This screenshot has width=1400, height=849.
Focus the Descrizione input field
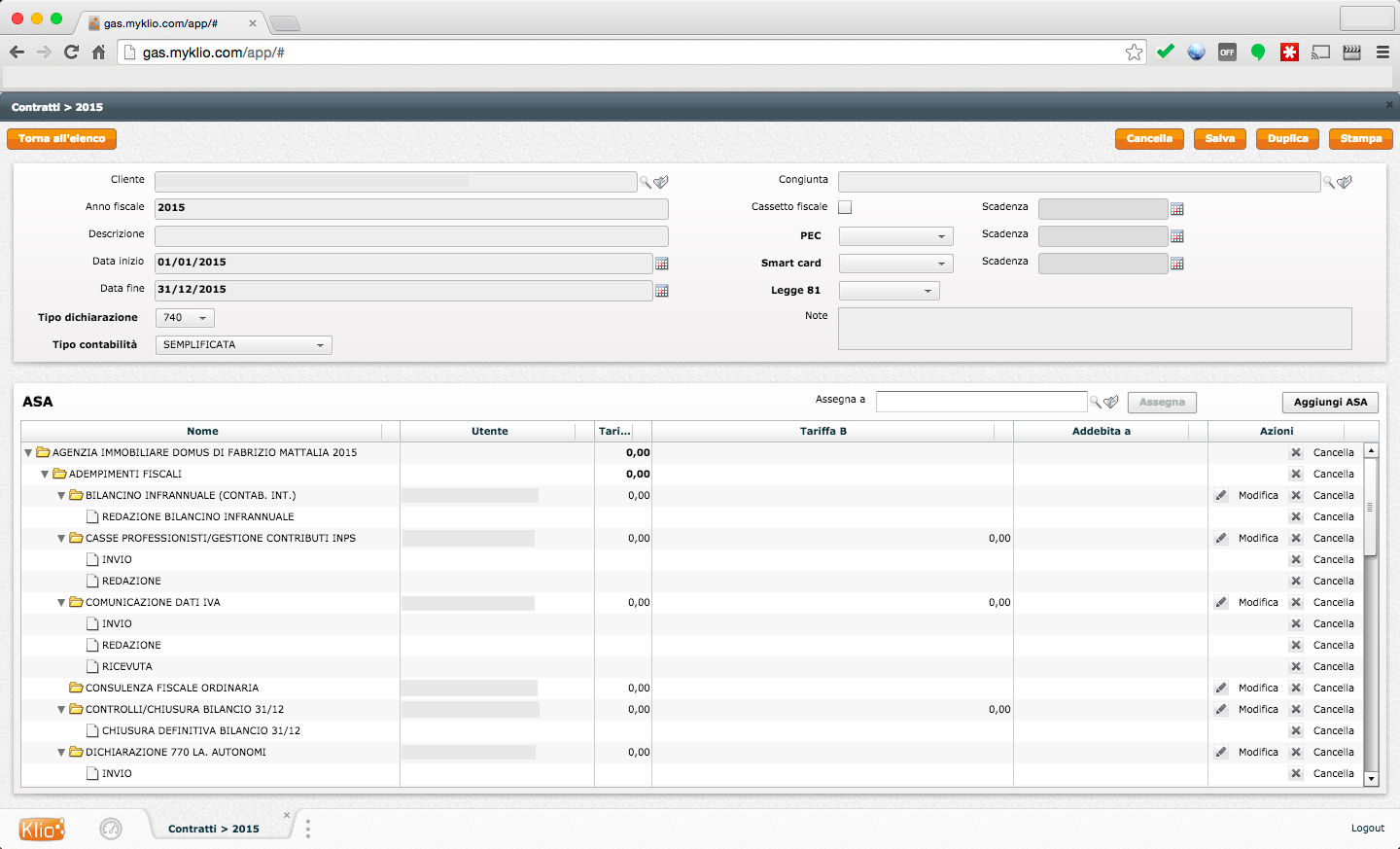pos(411,236)
